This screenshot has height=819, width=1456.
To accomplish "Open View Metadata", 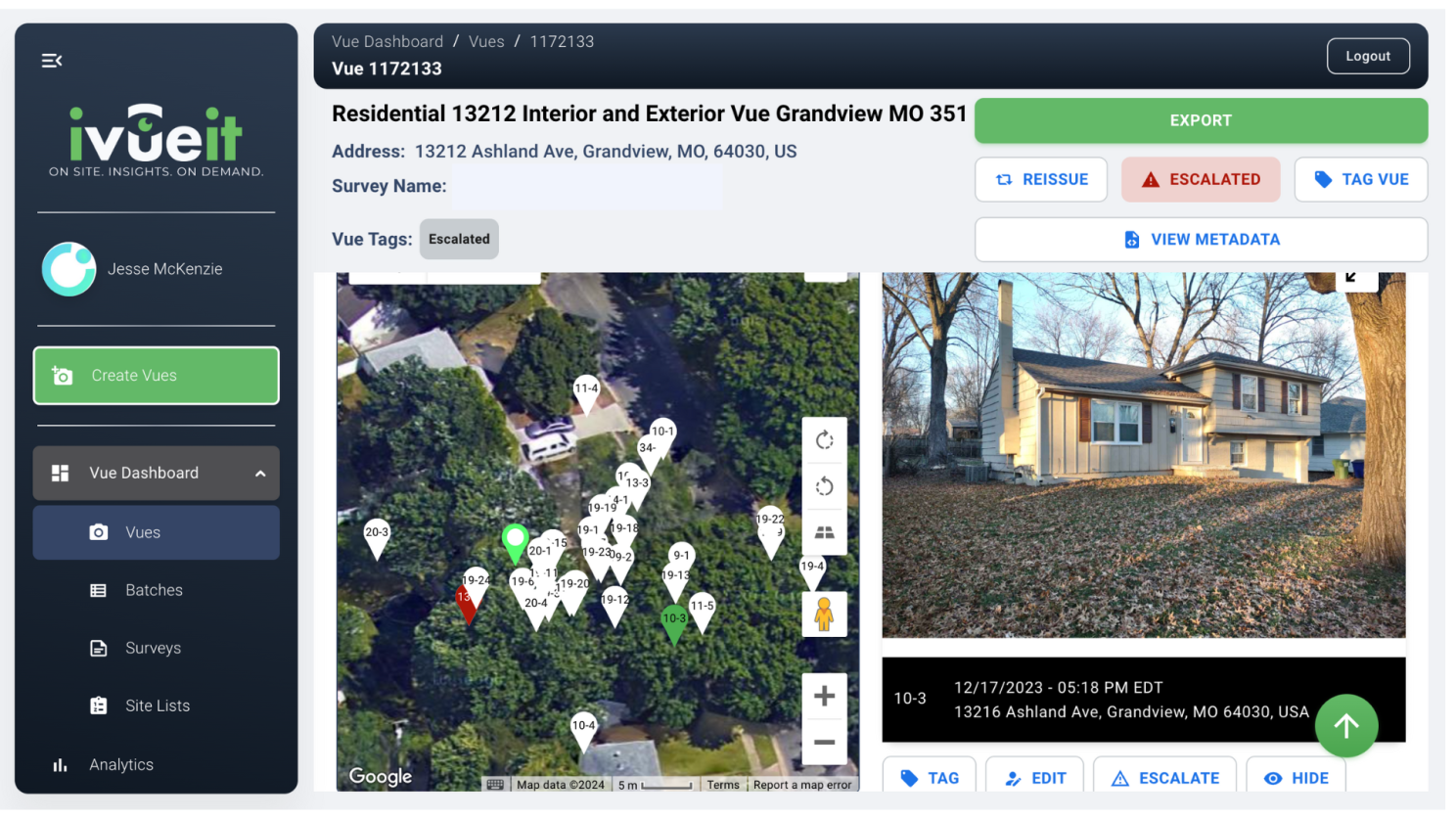I will 1201,239.
